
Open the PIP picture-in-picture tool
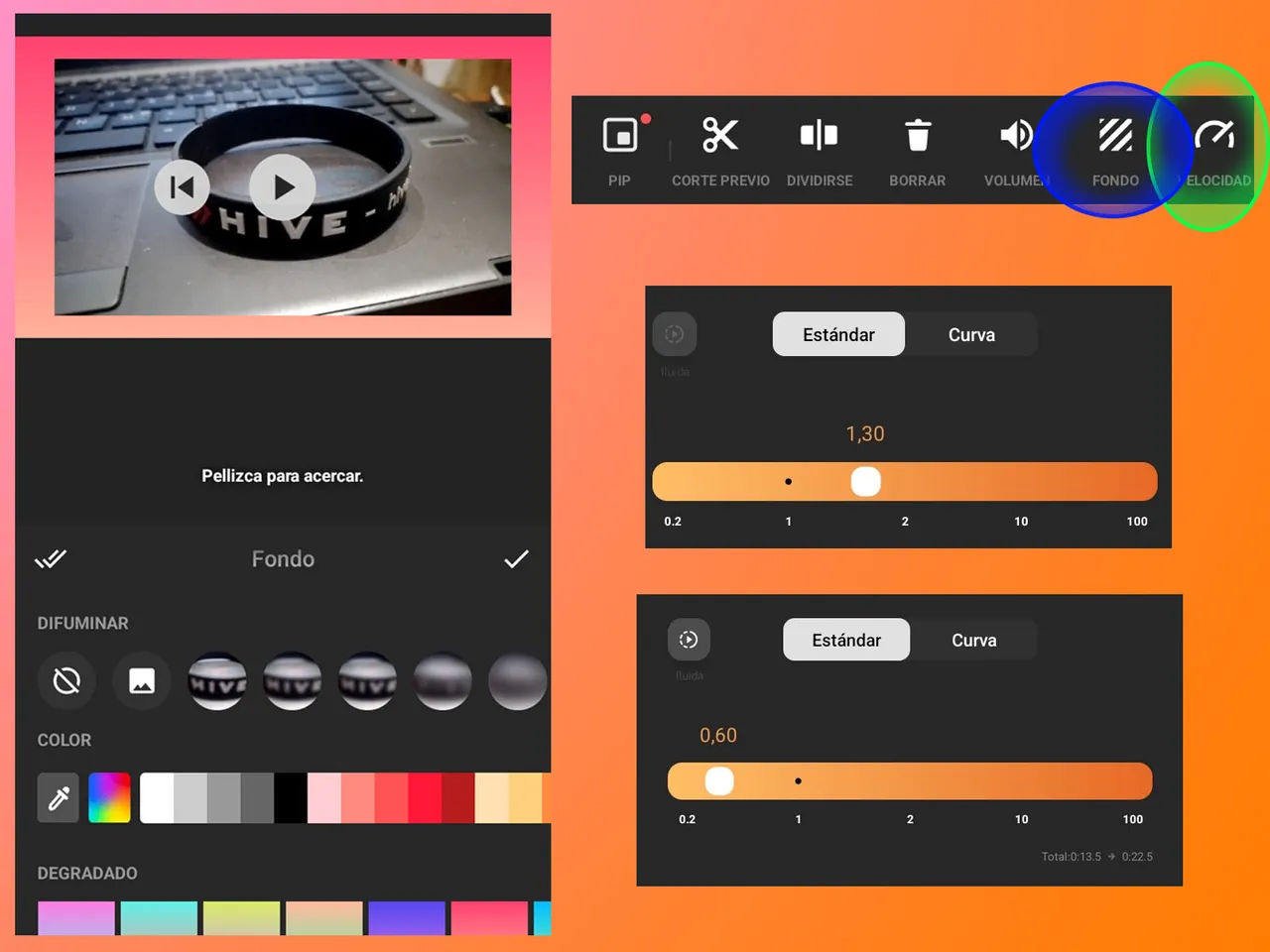pyautogui.click(x=620, y=151)
